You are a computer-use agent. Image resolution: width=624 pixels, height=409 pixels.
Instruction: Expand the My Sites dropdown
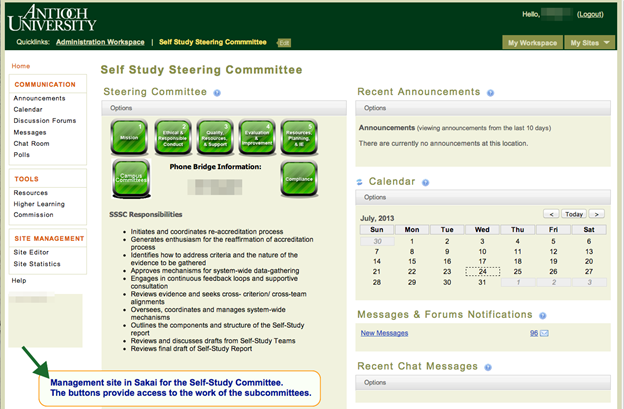point(589,43)
